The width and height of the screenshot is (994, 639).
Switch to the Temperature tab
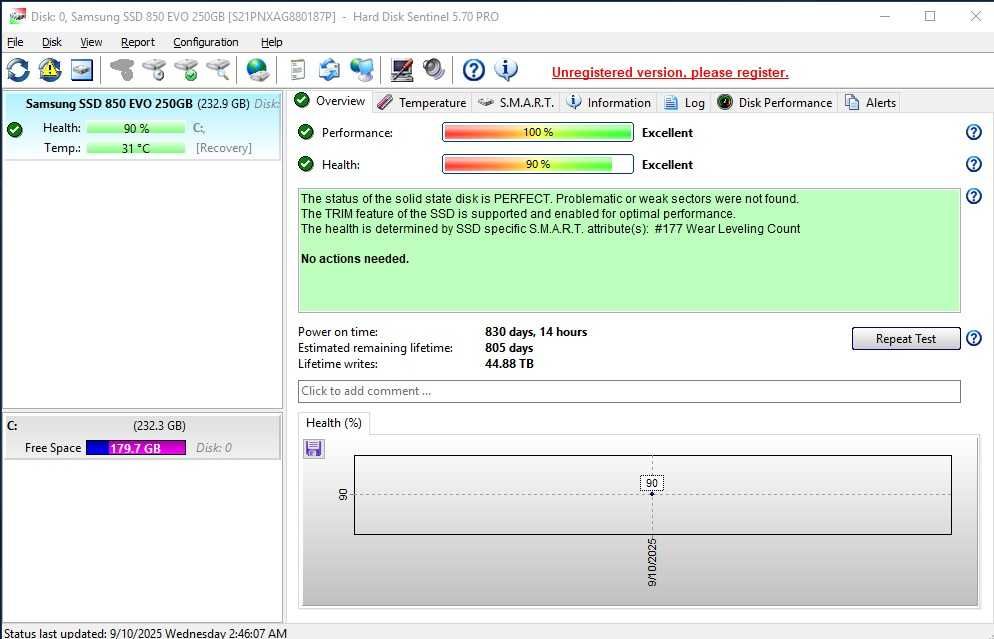tap(422, 103)
